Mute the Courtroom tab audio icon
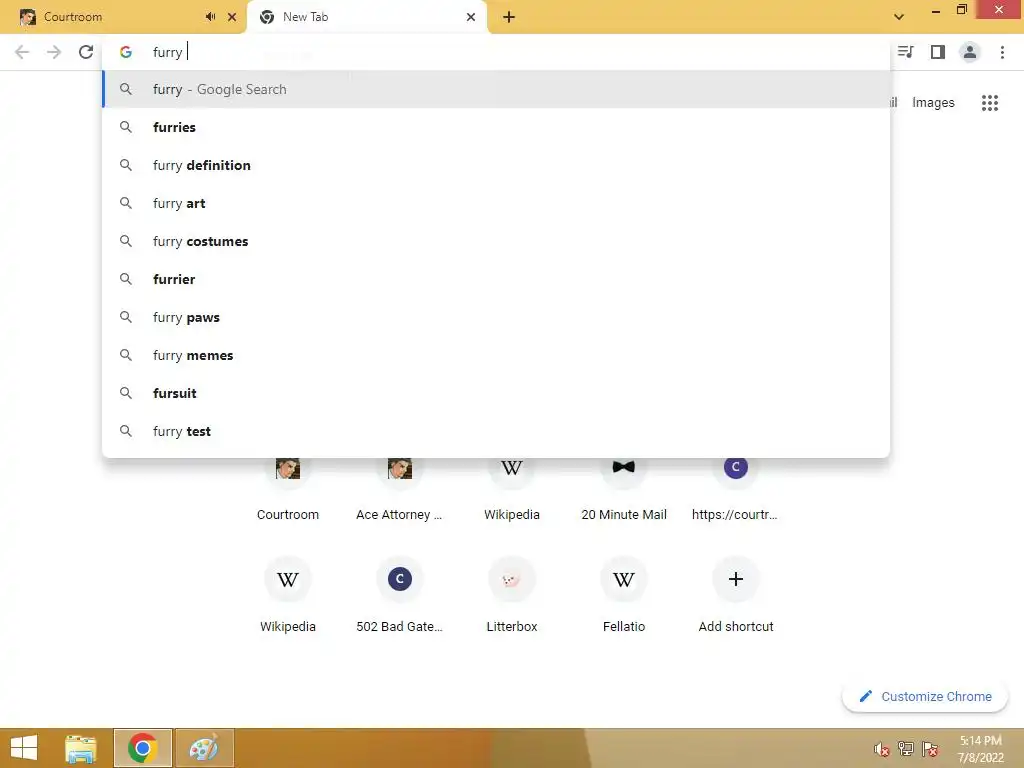Viewport: 1024px width, 768px height. pyautogui.click(x=210, y=17)
